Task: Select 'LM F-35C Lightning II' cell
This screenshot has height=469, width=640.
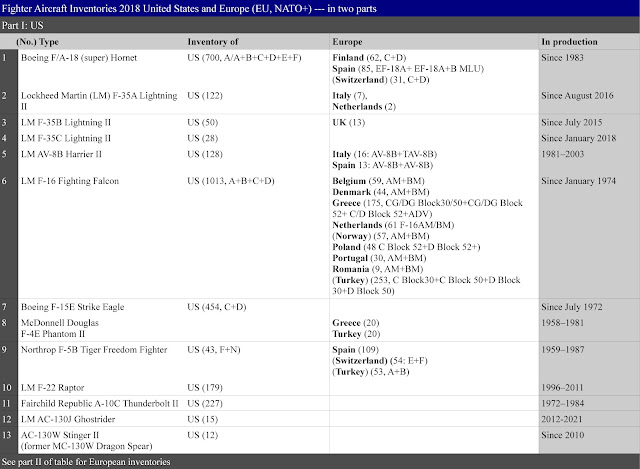Action: [x=66, y=138]
